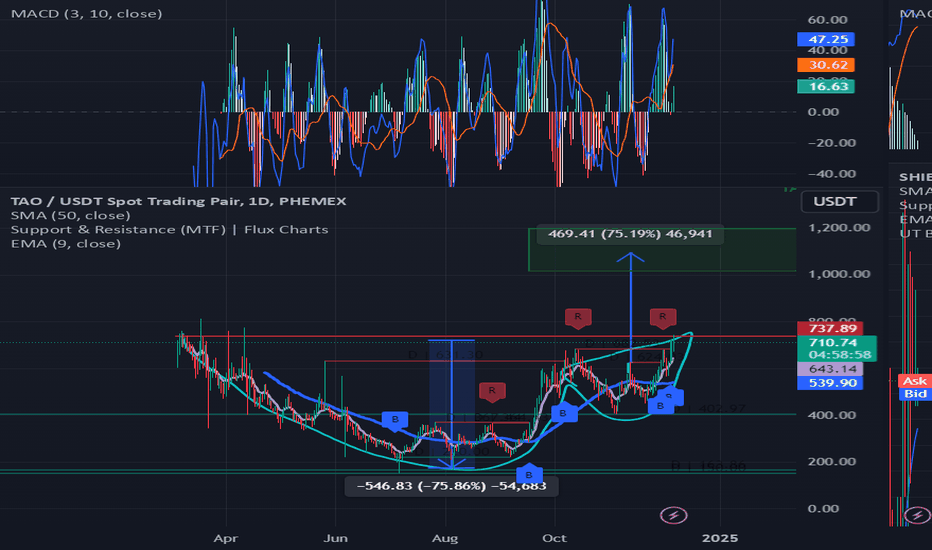Screen dimensions: 932x550
Task: Click the Aug label on time axis
Action: coord(445,538)
